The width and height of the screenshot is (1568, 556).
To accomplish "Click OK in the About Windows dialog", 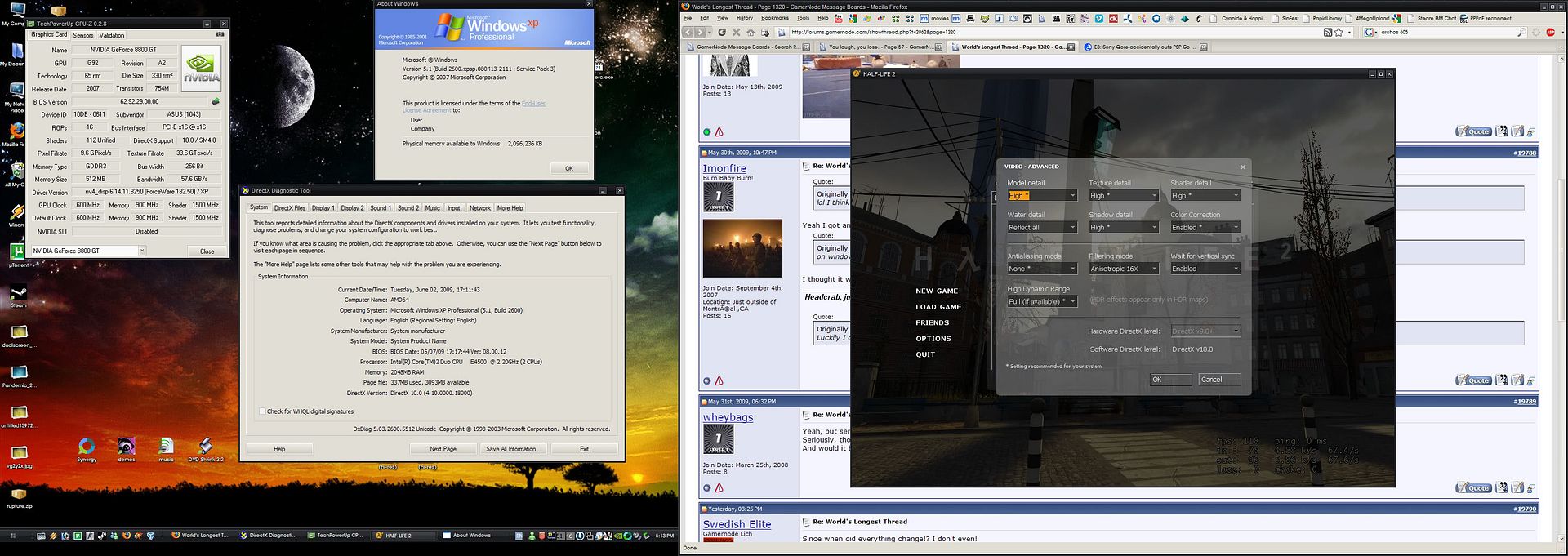I will point(569,168).
